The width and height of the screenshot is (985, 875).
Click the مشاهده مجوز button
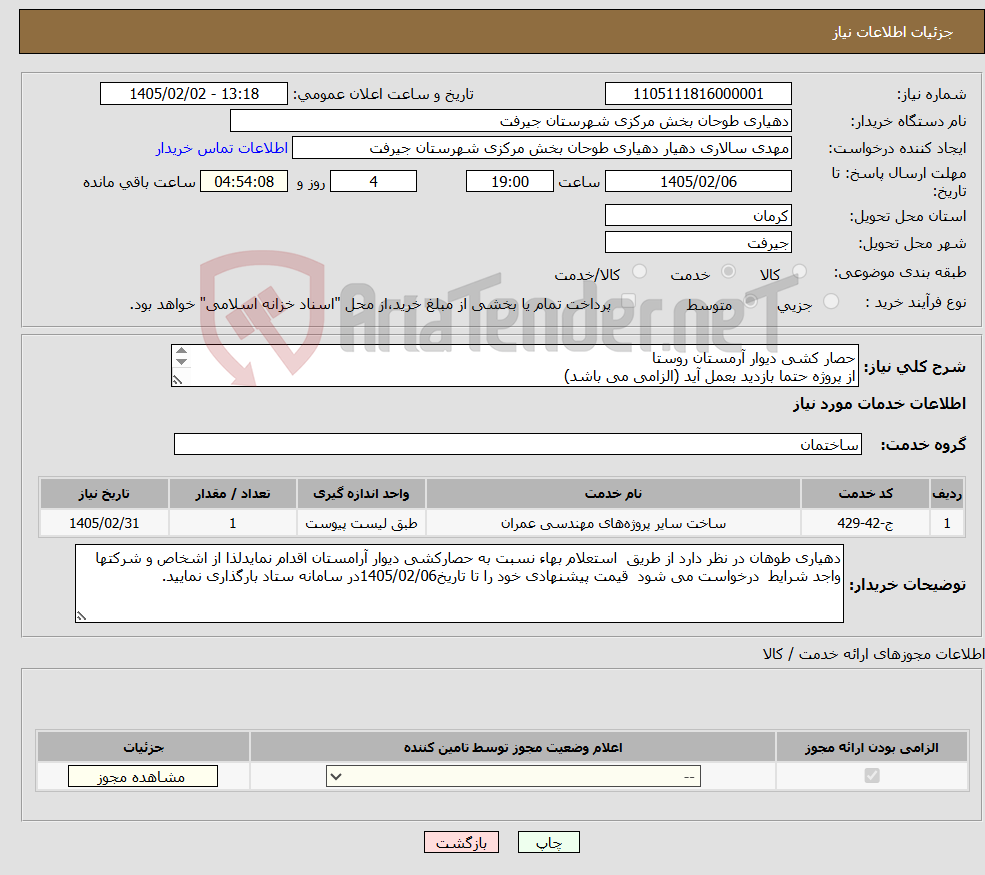pyautogui.click(x=143, y=776)
